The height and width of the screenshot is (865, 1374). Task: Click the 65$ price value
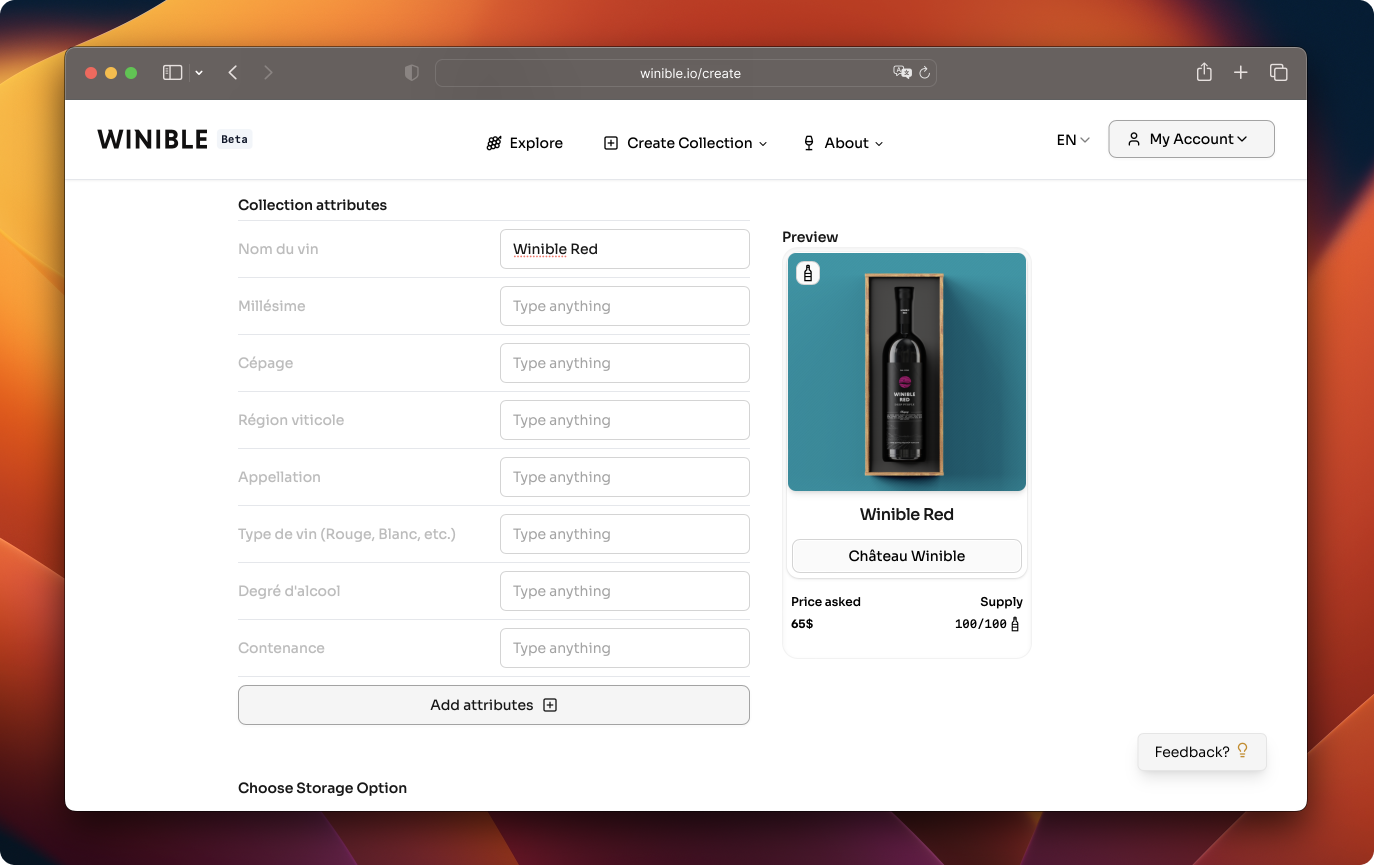(802, 624)
